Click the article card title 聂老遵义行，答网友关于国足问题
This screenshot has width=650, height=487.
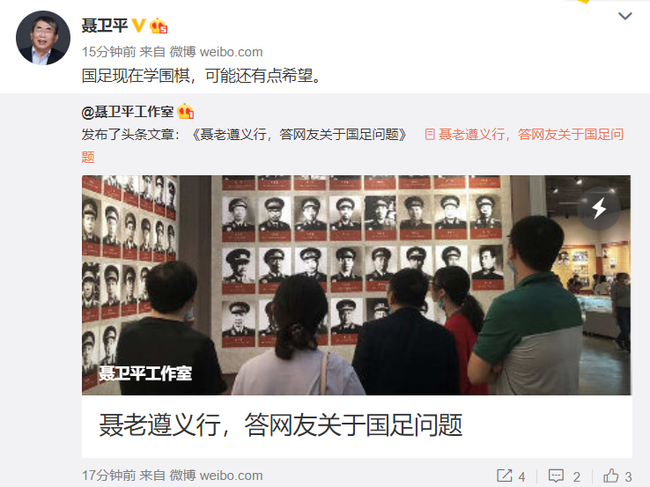281,425
